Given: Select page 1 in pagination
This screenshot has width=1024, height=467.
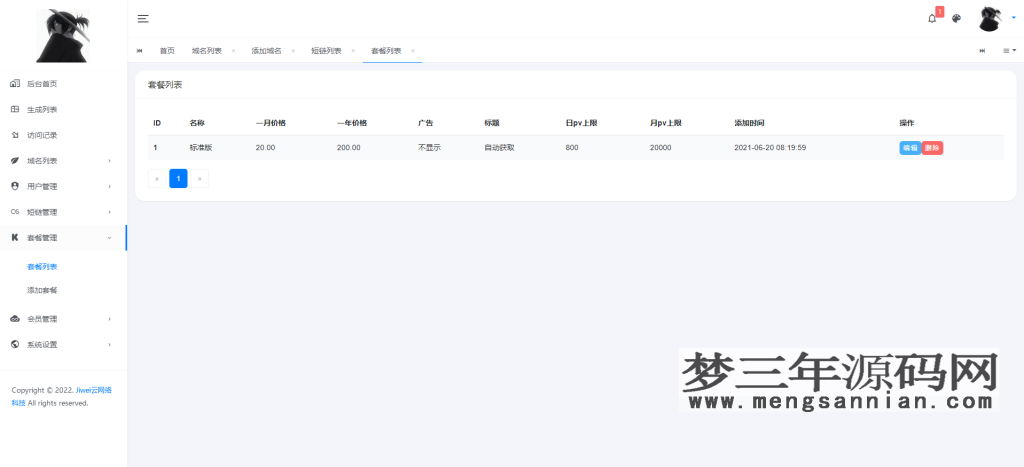Looking at the screenshot, I should [178, 178].
